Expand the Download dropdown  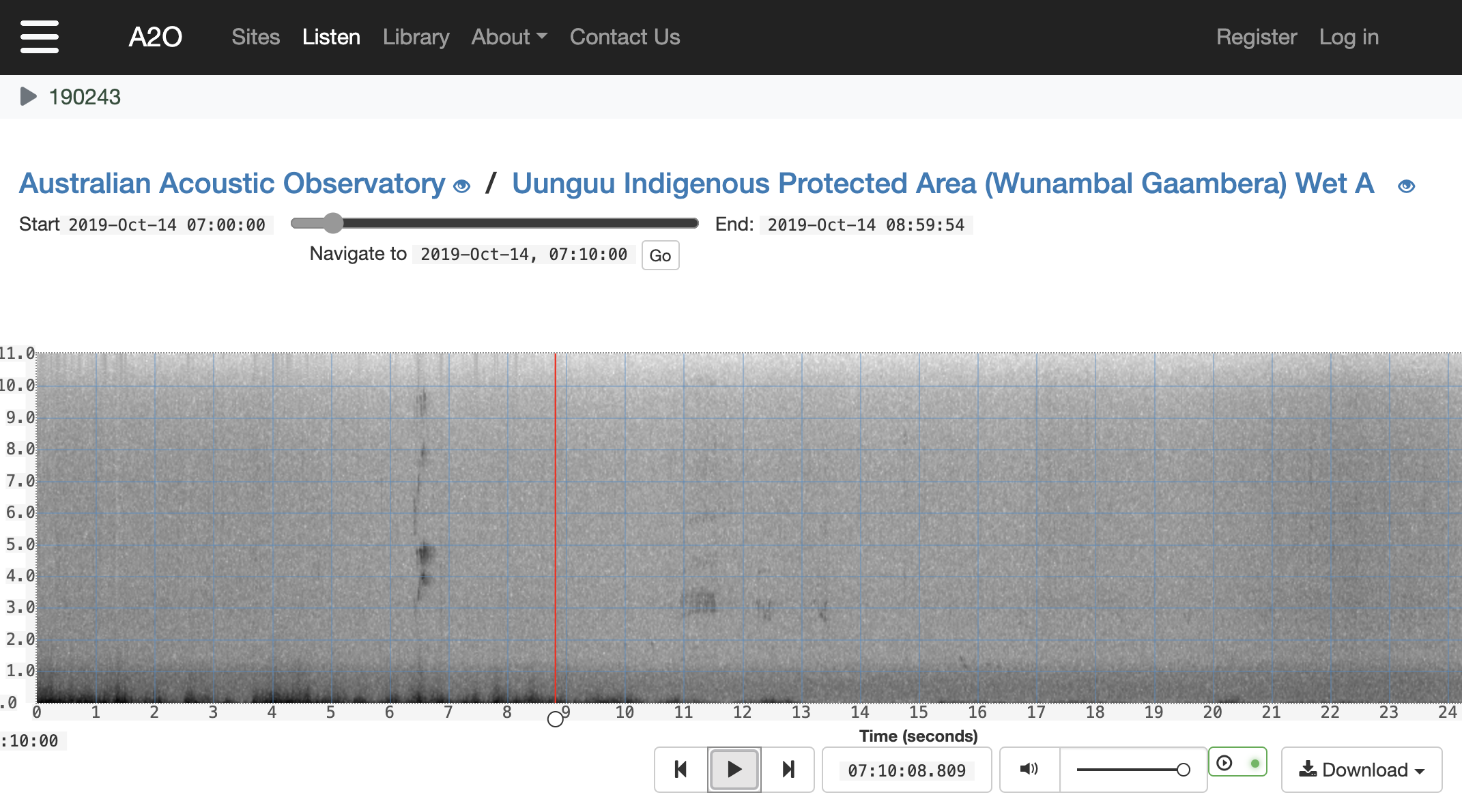pyautogui.click(x=1362, y=770)
